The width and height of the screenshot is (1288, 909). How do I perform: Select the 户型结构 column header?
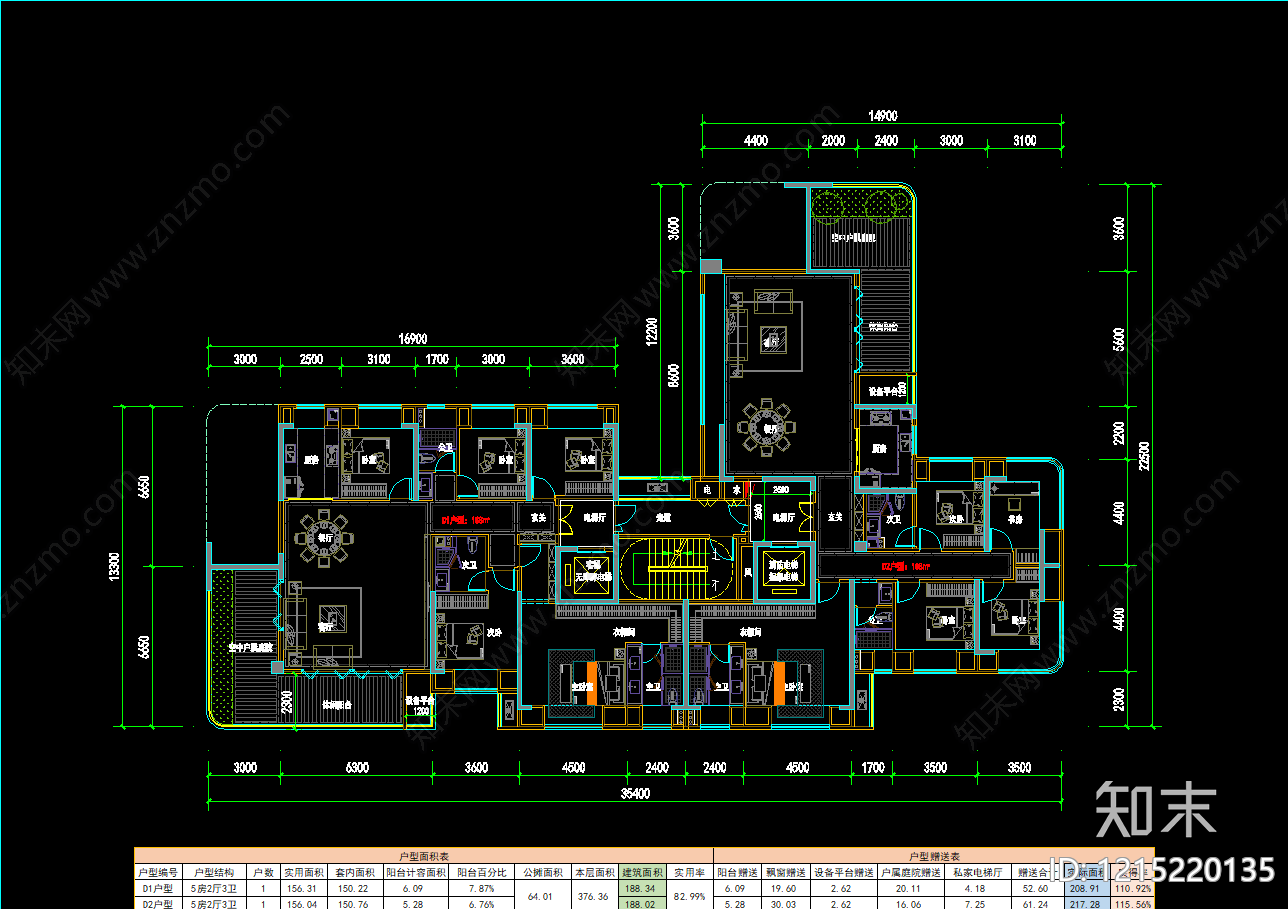pos(213,872)
